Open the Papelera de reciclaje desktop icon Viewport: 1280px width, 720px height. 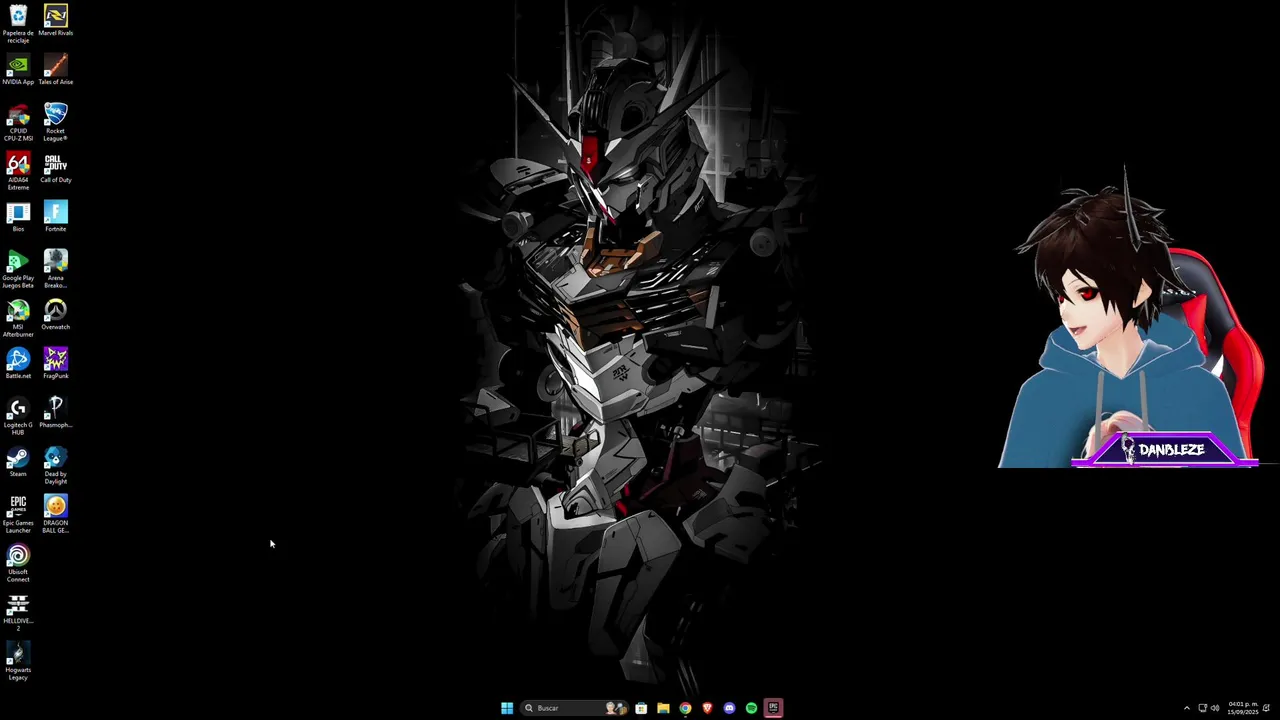point(18,24)
